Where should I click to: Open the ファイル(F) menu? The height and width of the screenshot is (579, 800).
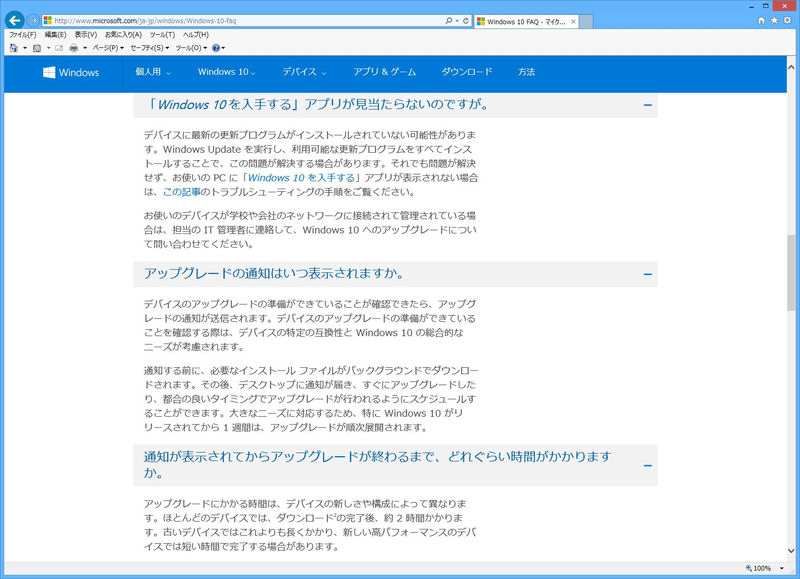pos(22,35)
